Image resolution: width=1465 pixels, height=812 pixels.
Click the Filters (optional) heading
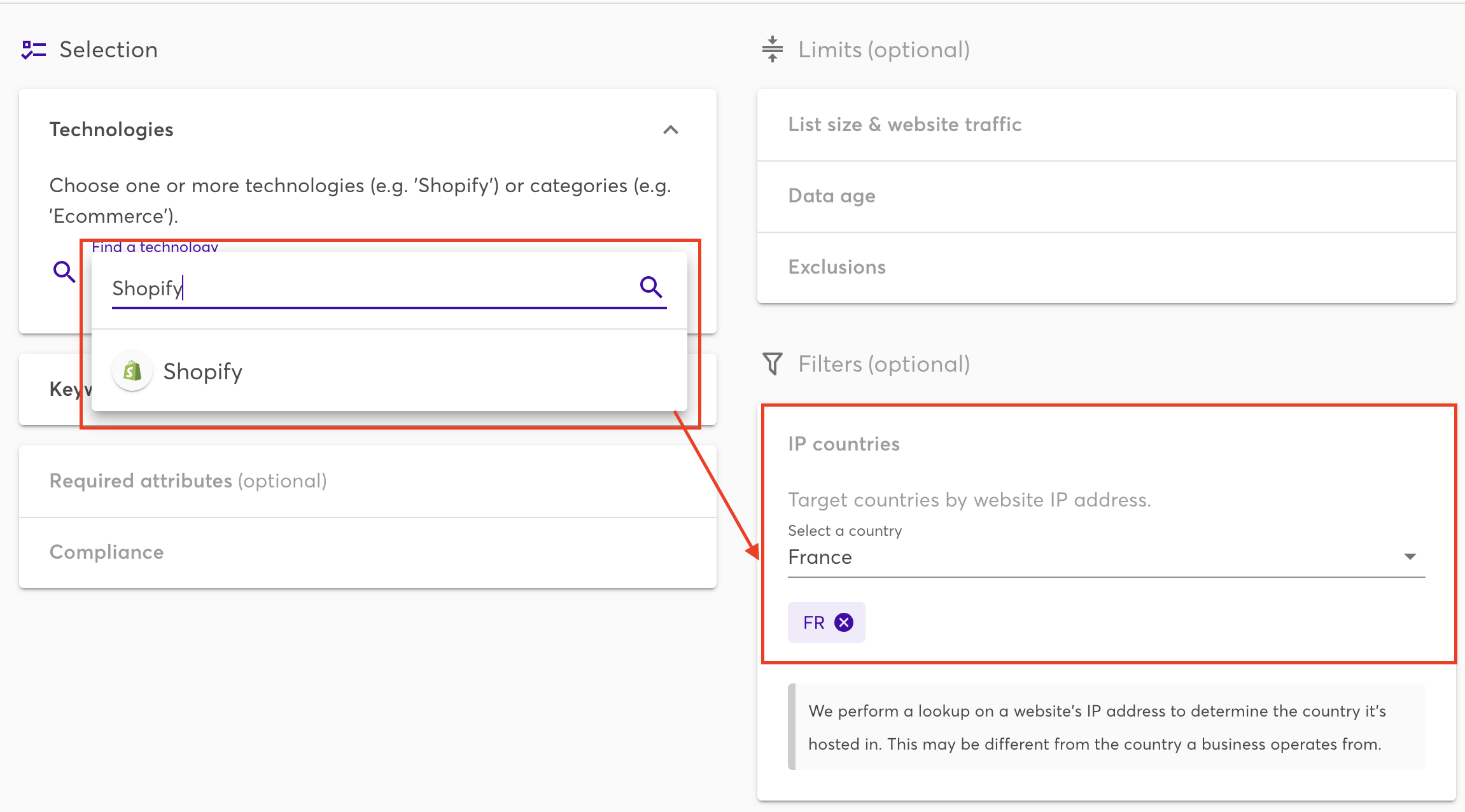pos(884,364)
